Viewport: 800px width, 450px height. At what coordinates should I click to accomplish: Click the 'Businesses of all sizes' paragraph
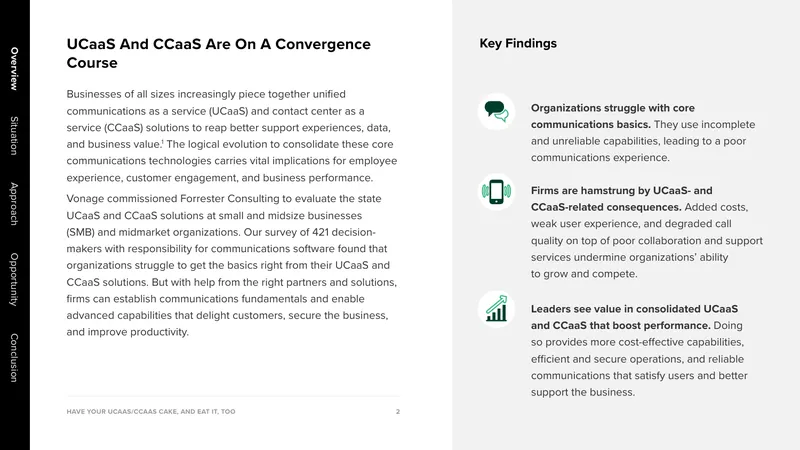tap(232, 136)
